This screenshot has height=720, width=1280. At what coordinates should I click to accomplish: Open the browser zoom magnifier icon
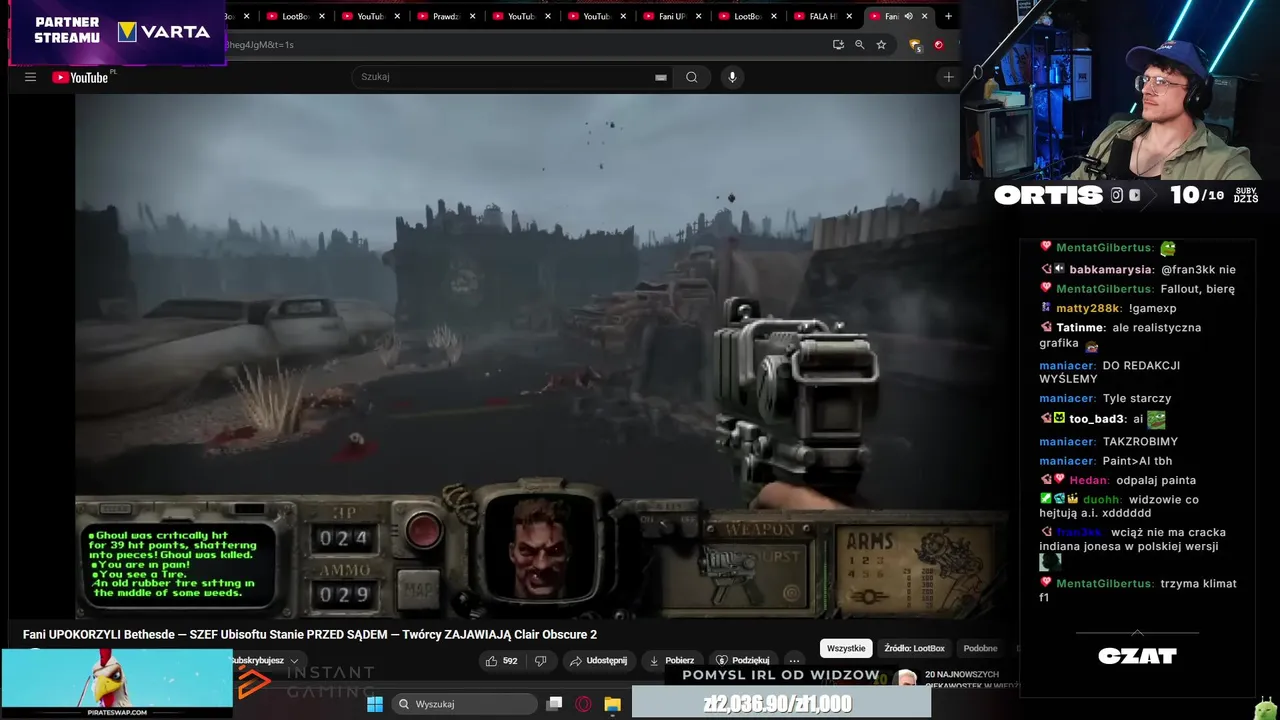coord(859,45)
